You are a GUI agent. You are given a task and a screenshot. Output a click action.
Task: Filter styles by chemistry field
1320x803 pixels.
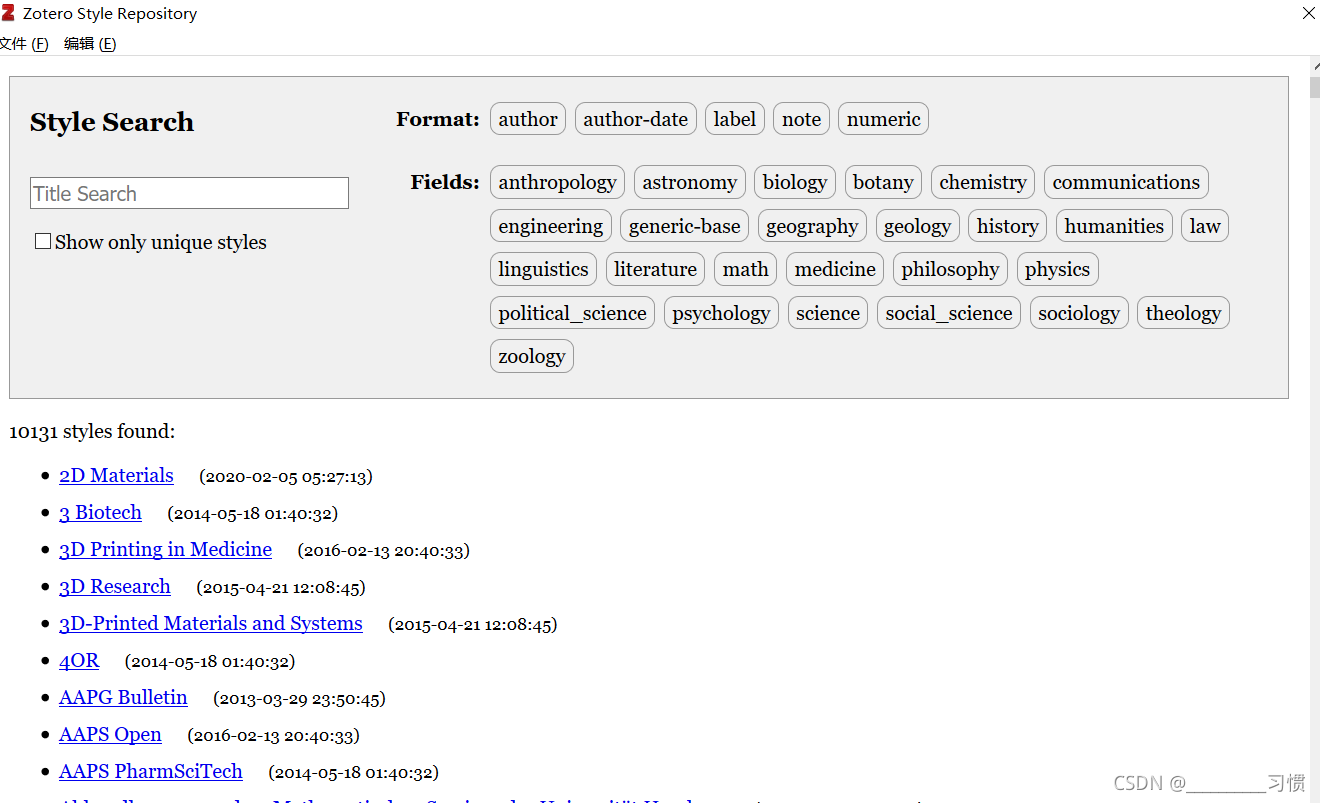(x=982, y=182)
